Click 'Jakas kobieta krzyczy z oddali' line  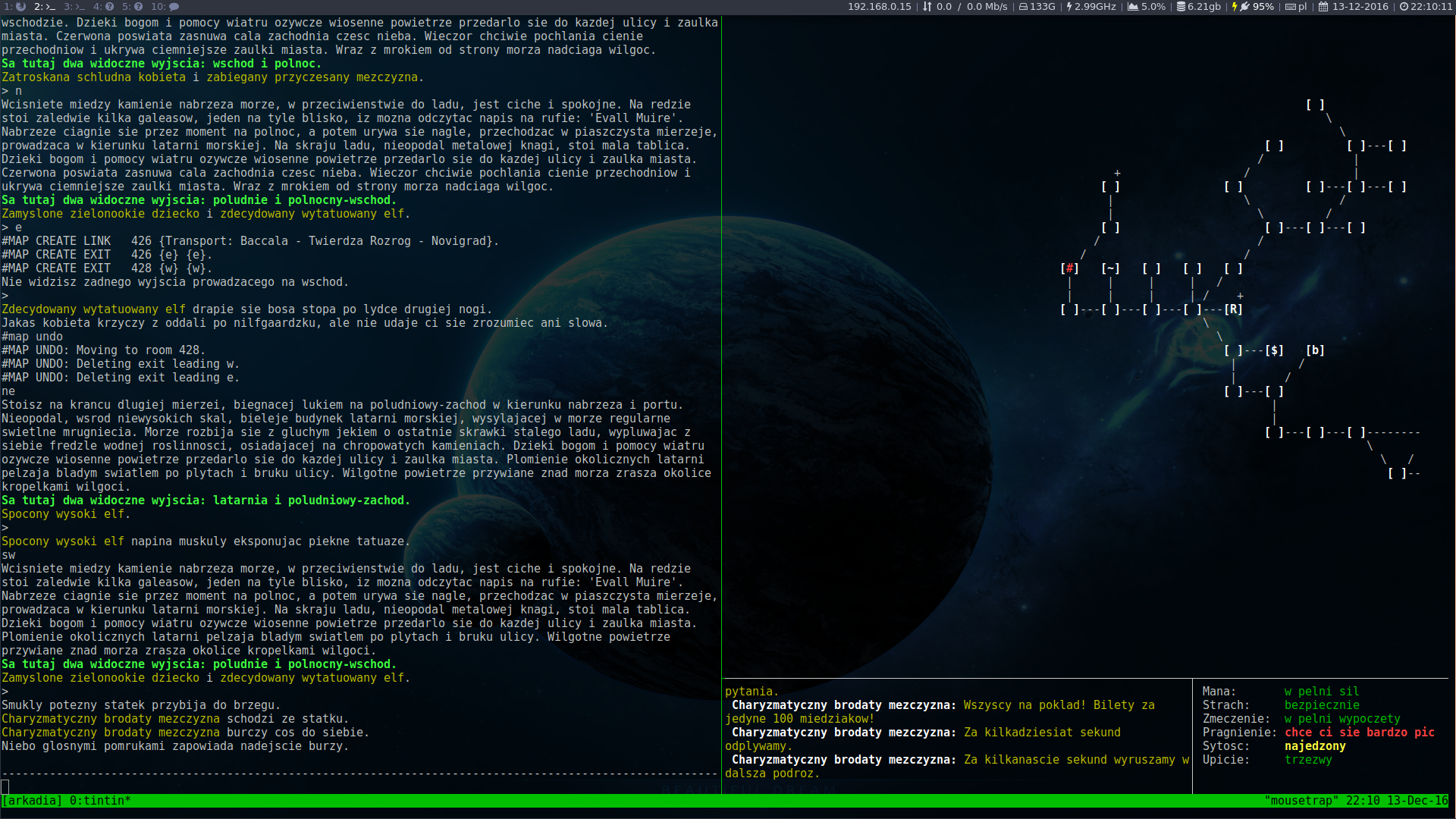305,323
